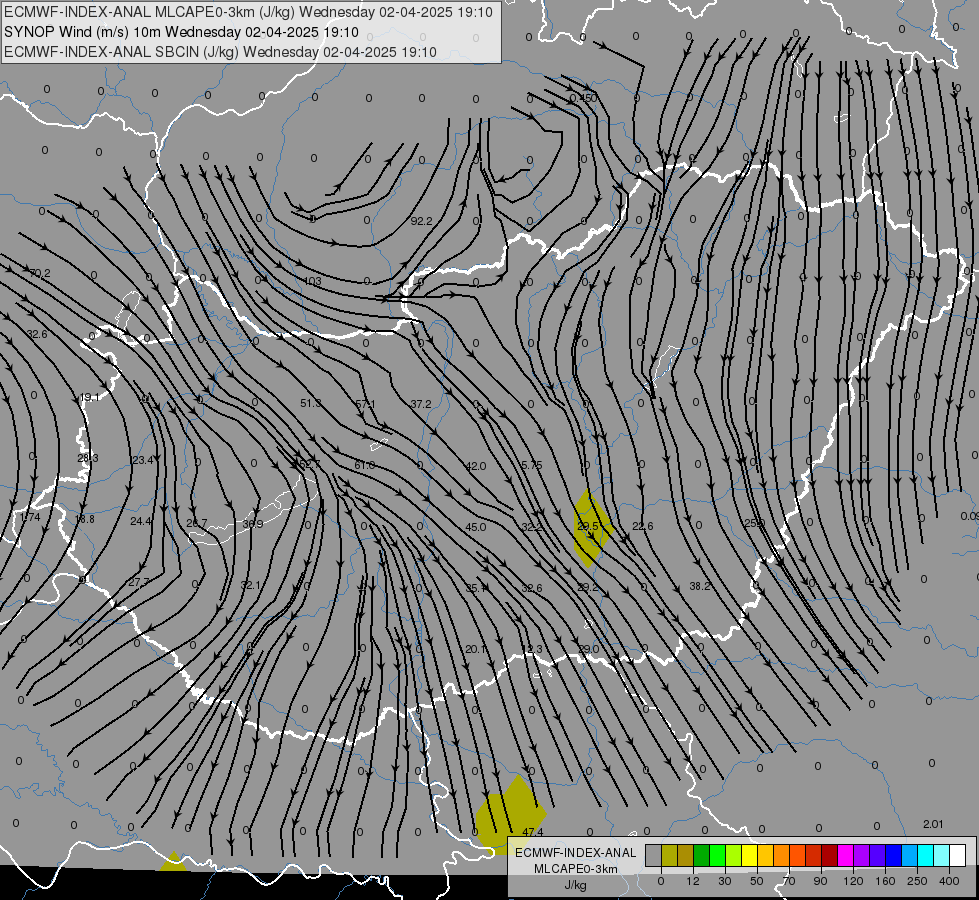Click the map value '29.2'
The height and width of the screenshot is (900, 979).
[588, 588]
